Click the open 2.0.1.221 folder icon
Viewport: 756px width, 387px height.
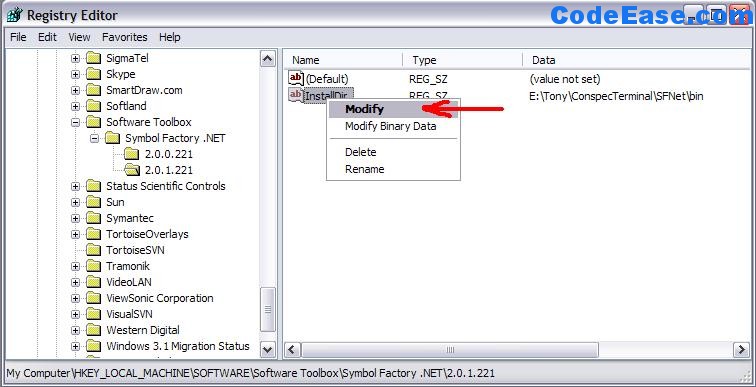coord(132,170)
